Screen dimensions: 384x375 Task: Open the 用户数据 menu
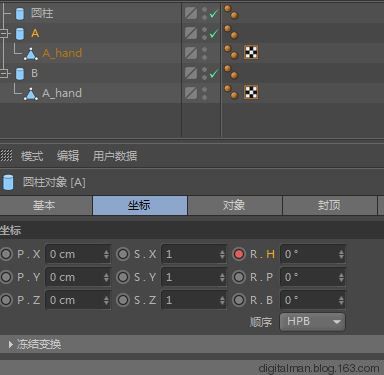(x=115, y=156)
